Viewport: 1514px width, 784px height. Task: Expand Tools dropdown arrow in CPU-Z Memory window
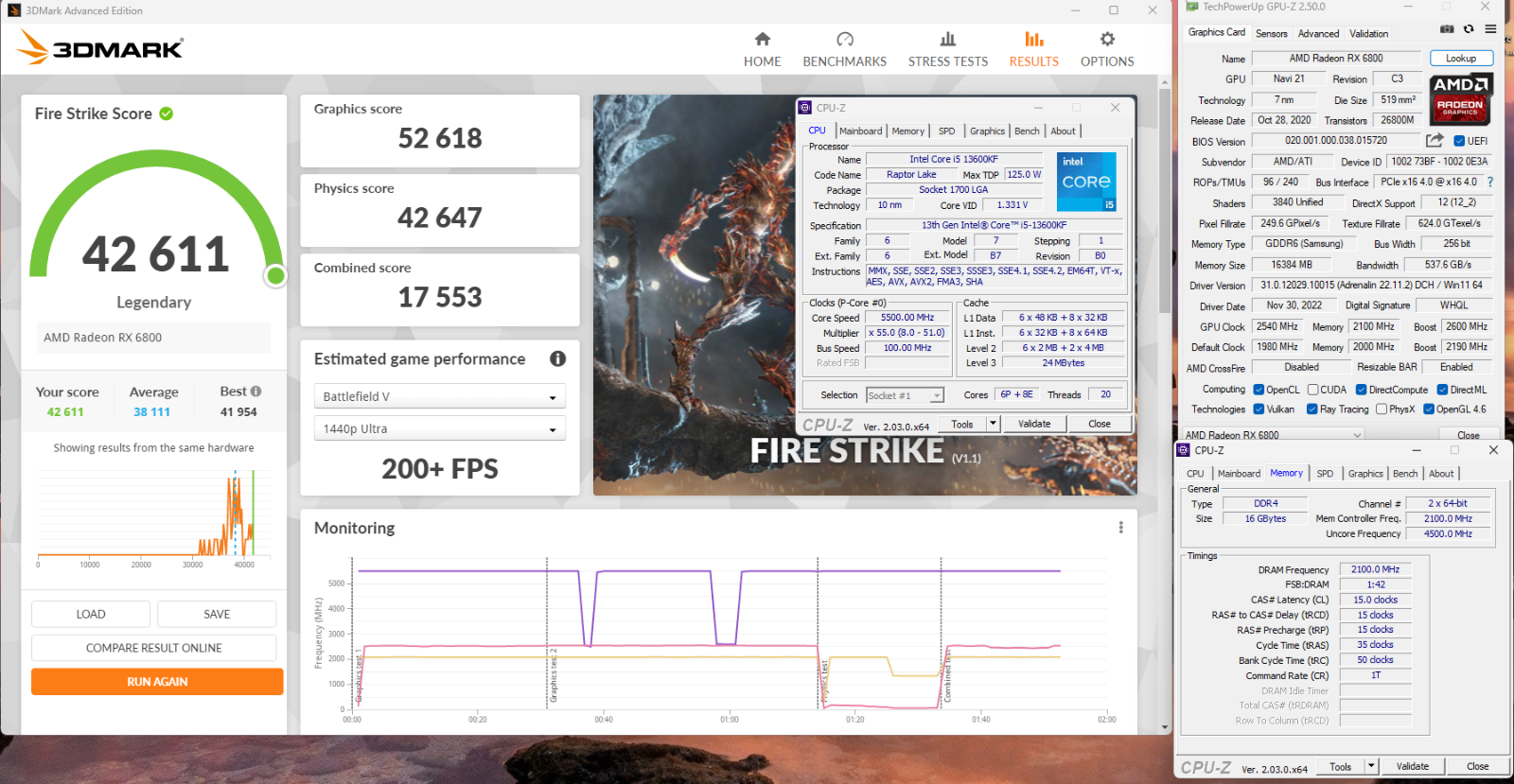tap(1371, 766)
